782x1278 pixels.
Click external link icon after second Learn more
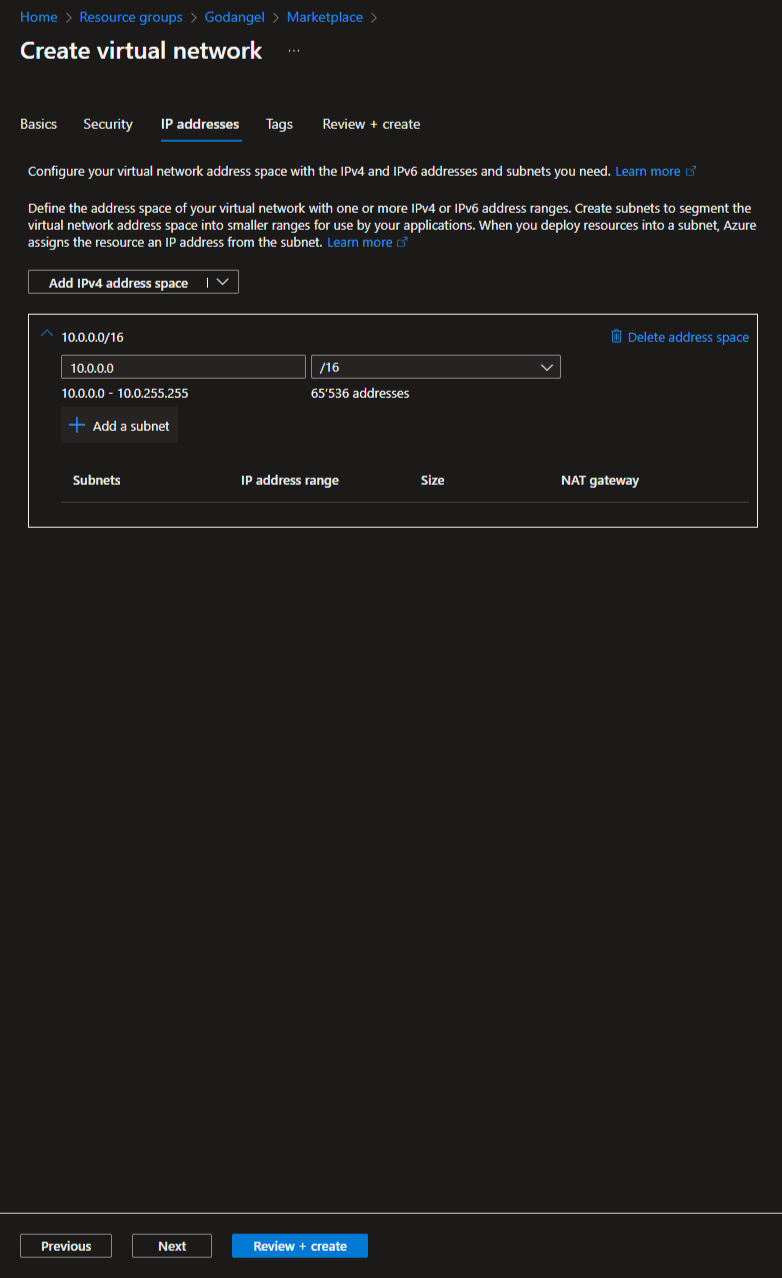[x=403, y=242]
